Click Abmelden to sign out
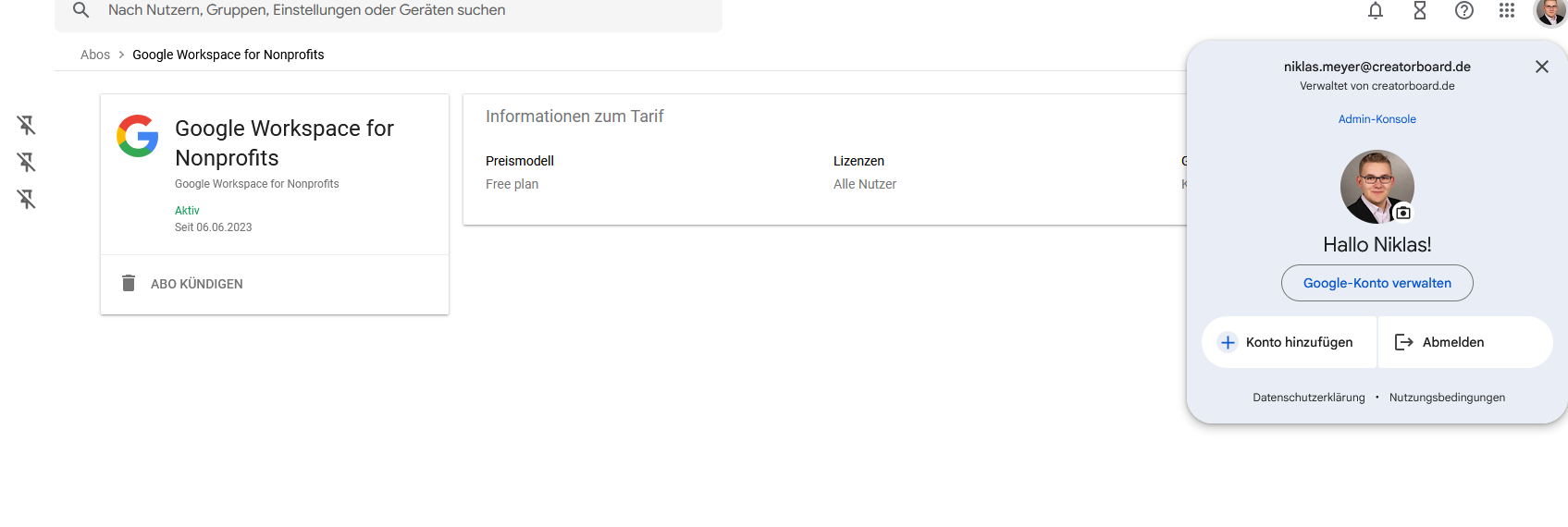This screenshot has width=1568, height=527. point(1452,342)
